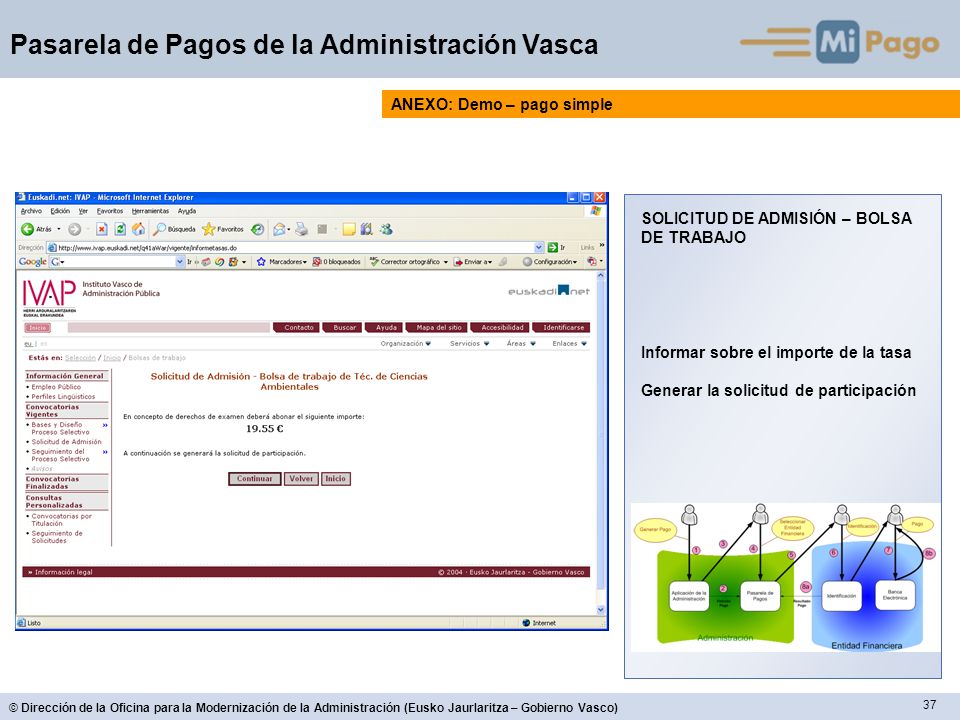960x720 pixels.
Task: Click the Google toolbar news icon
Action: click(x=207, y=261)
